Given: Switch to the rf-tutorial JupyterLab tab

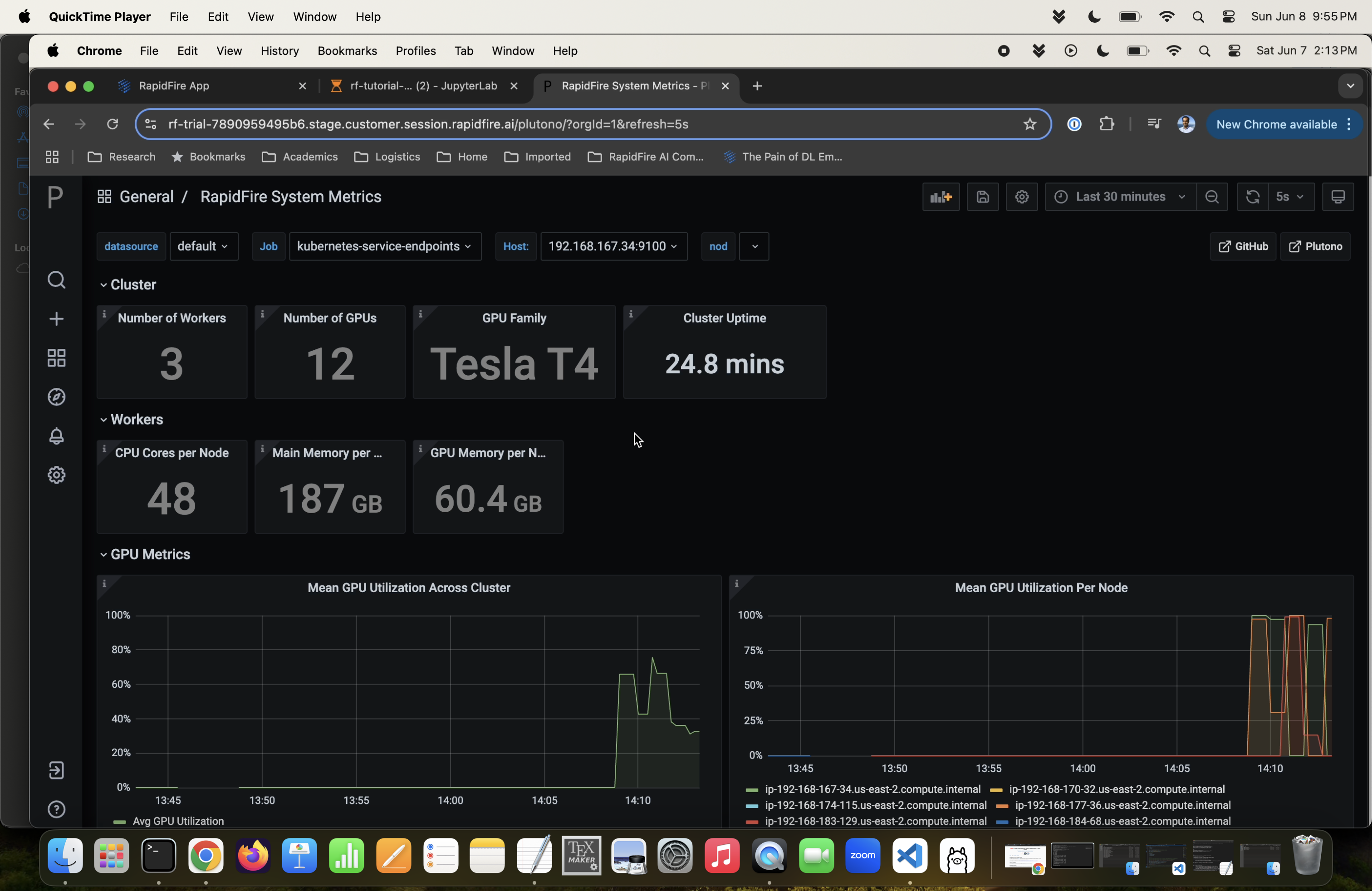Looking at the screenshot, I should pyautogui.click(x=423, y=86).
